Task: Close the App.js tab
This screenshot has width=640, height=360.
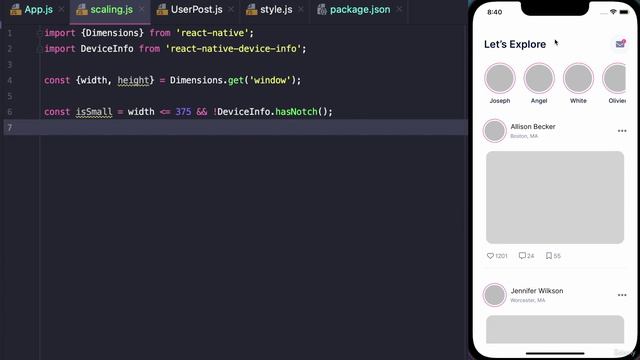Action: [61, 9]
